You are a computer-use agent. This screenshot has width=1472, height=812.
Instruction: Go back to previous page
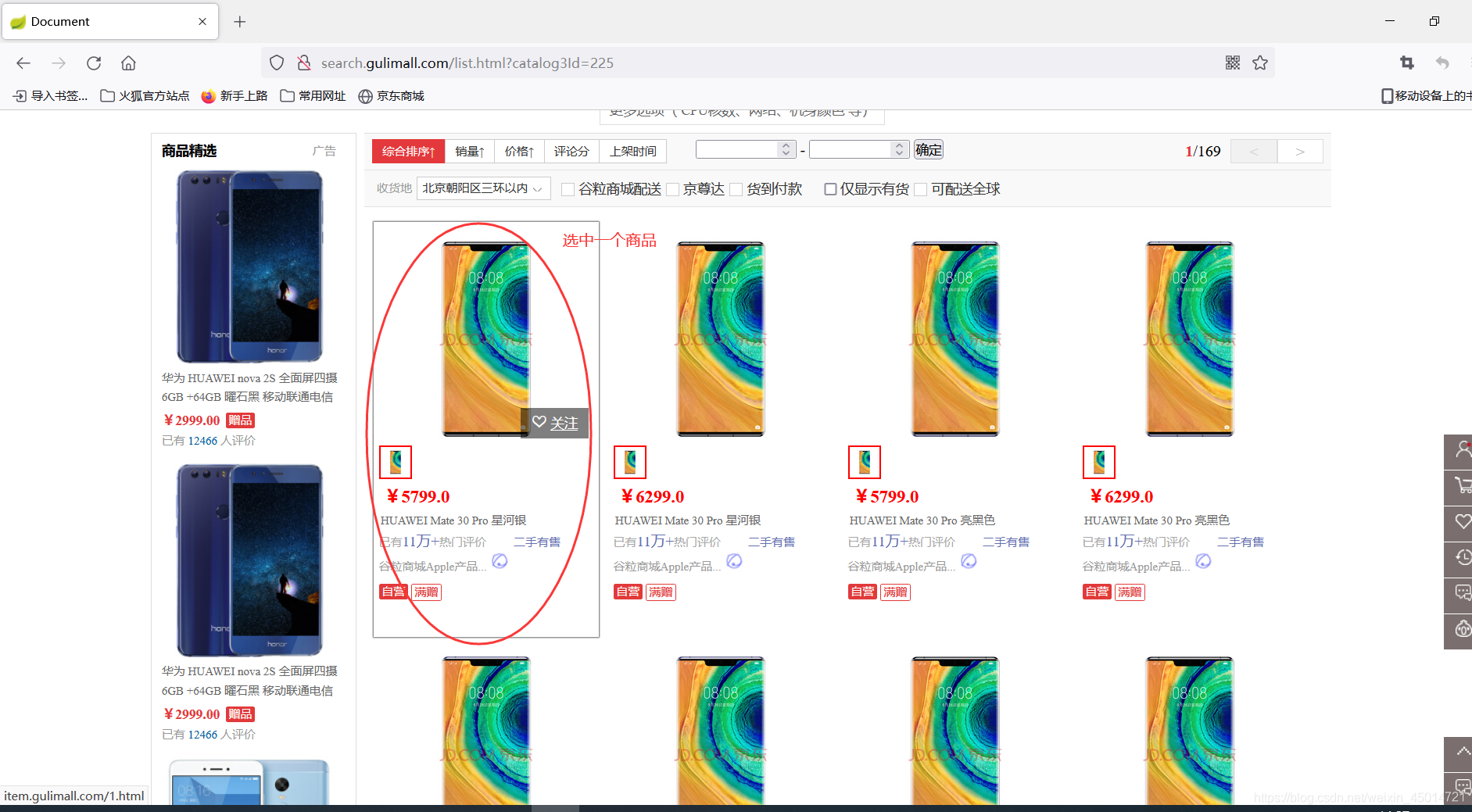coord(23,63)
